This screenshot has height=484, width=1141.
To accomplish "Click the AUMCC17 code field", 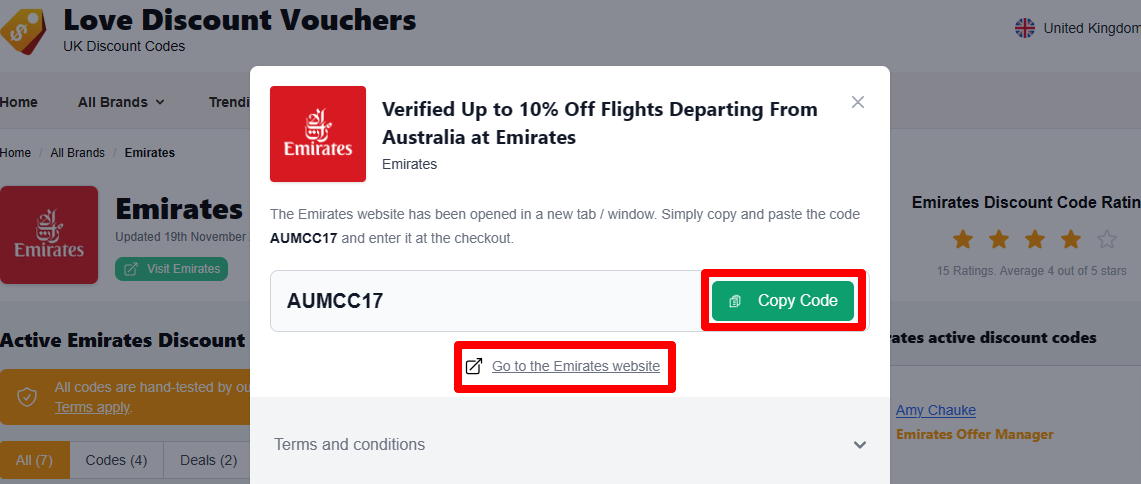I will [486, 301].
